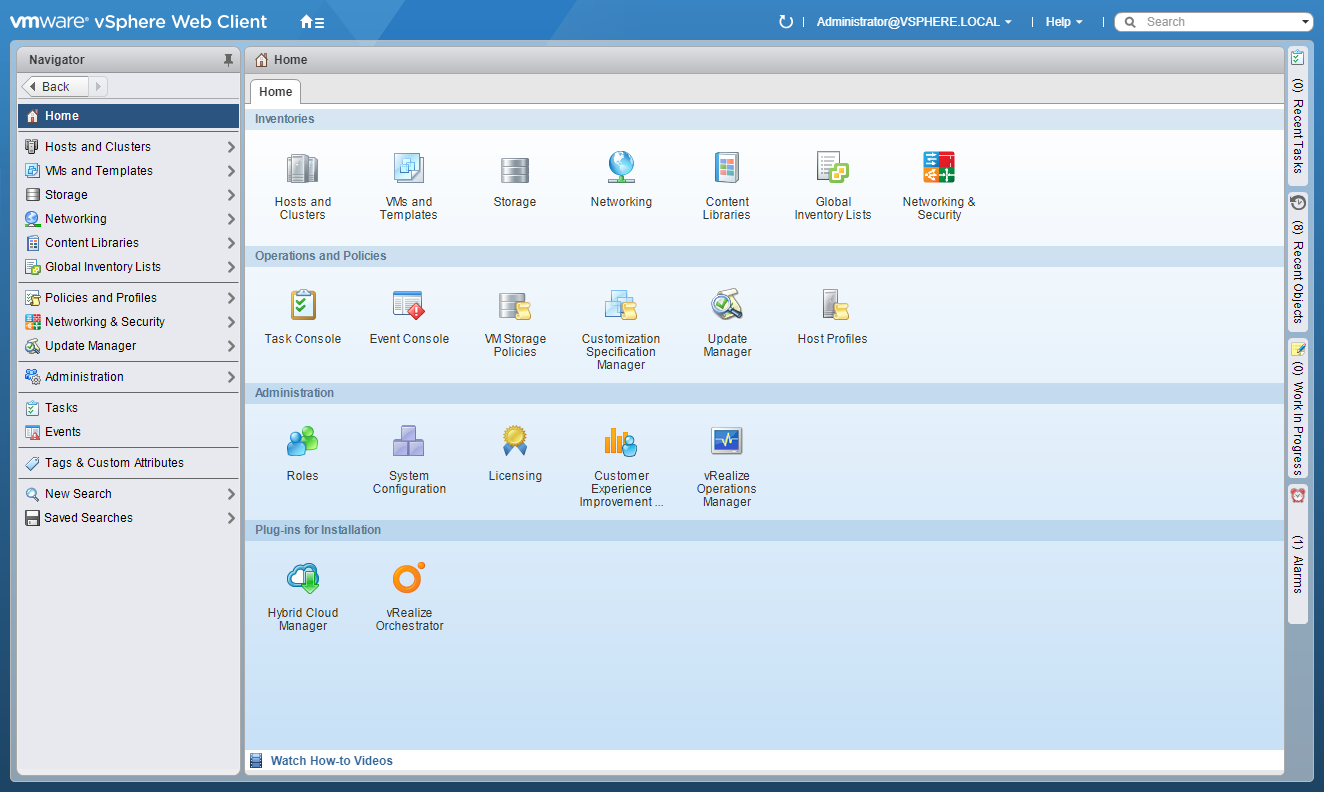Select the Home tab
Image resolution: width=1324 pixels, height=792 pixels.
[x=275, y=92]
